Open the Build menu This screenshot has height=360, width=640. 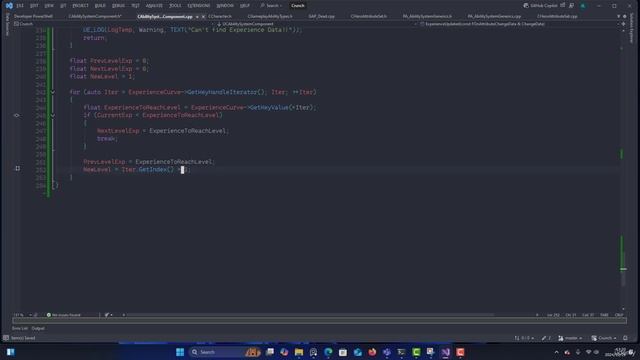(x=100, y=6)
